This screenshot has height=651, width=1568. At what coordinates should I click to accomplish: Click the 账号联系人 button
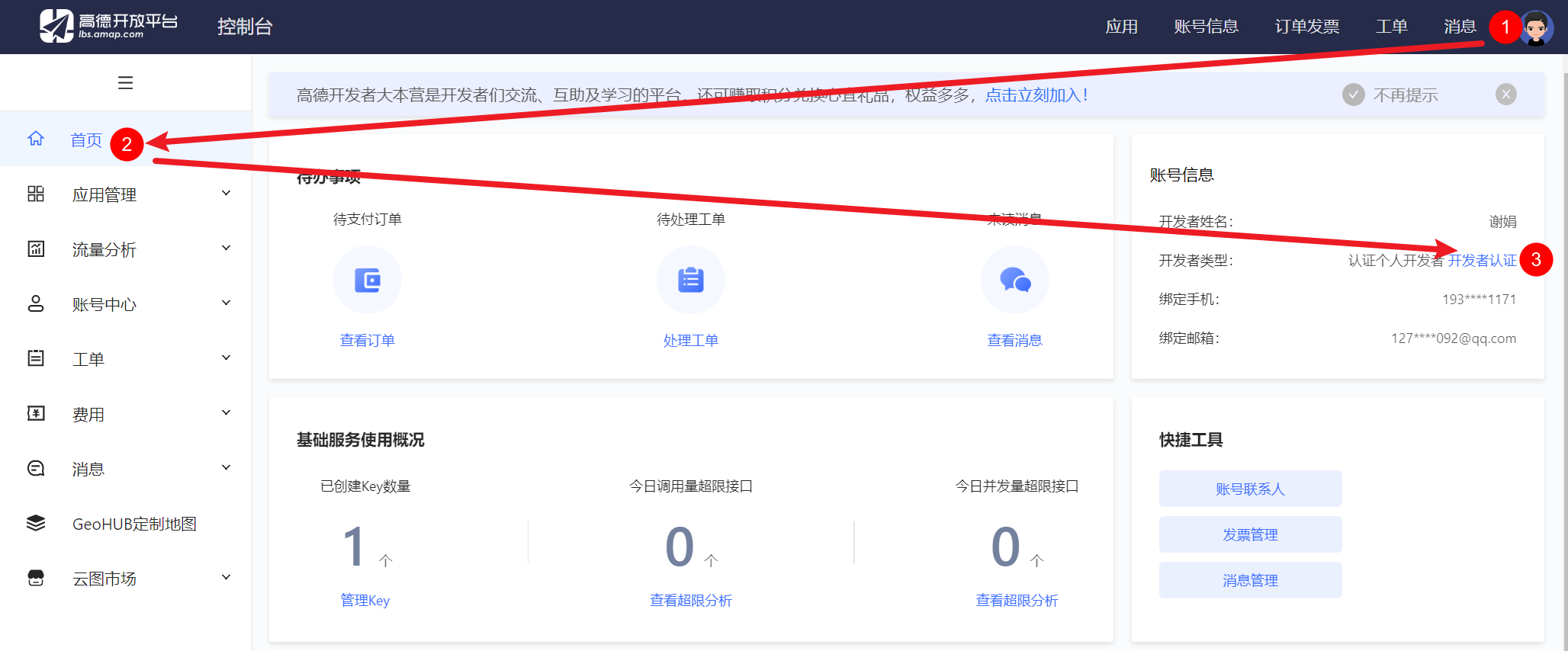click(x=1251, y=489)
